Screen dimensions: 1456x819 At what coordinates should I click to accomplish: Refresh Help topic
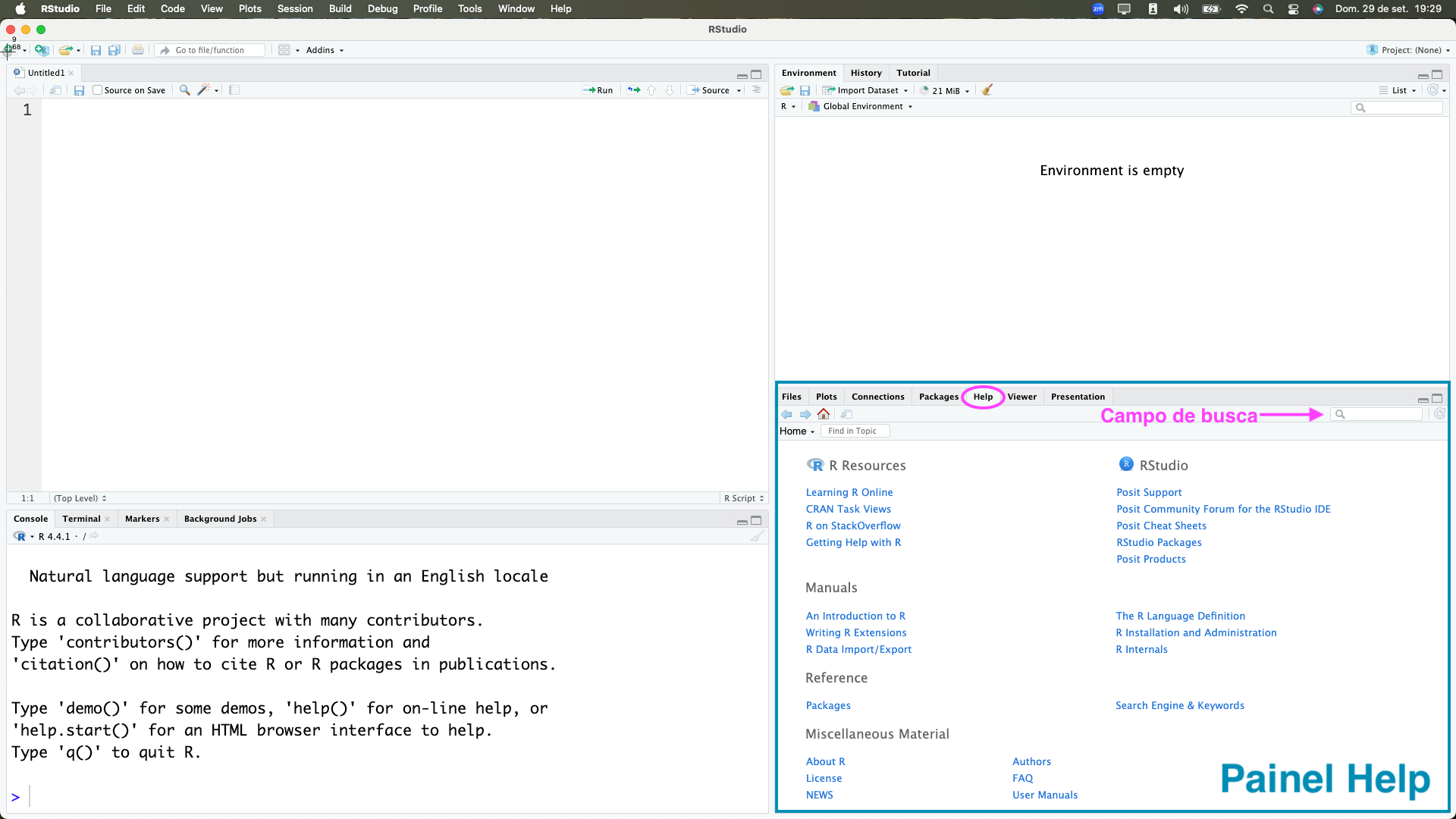tap(1439, 414)
